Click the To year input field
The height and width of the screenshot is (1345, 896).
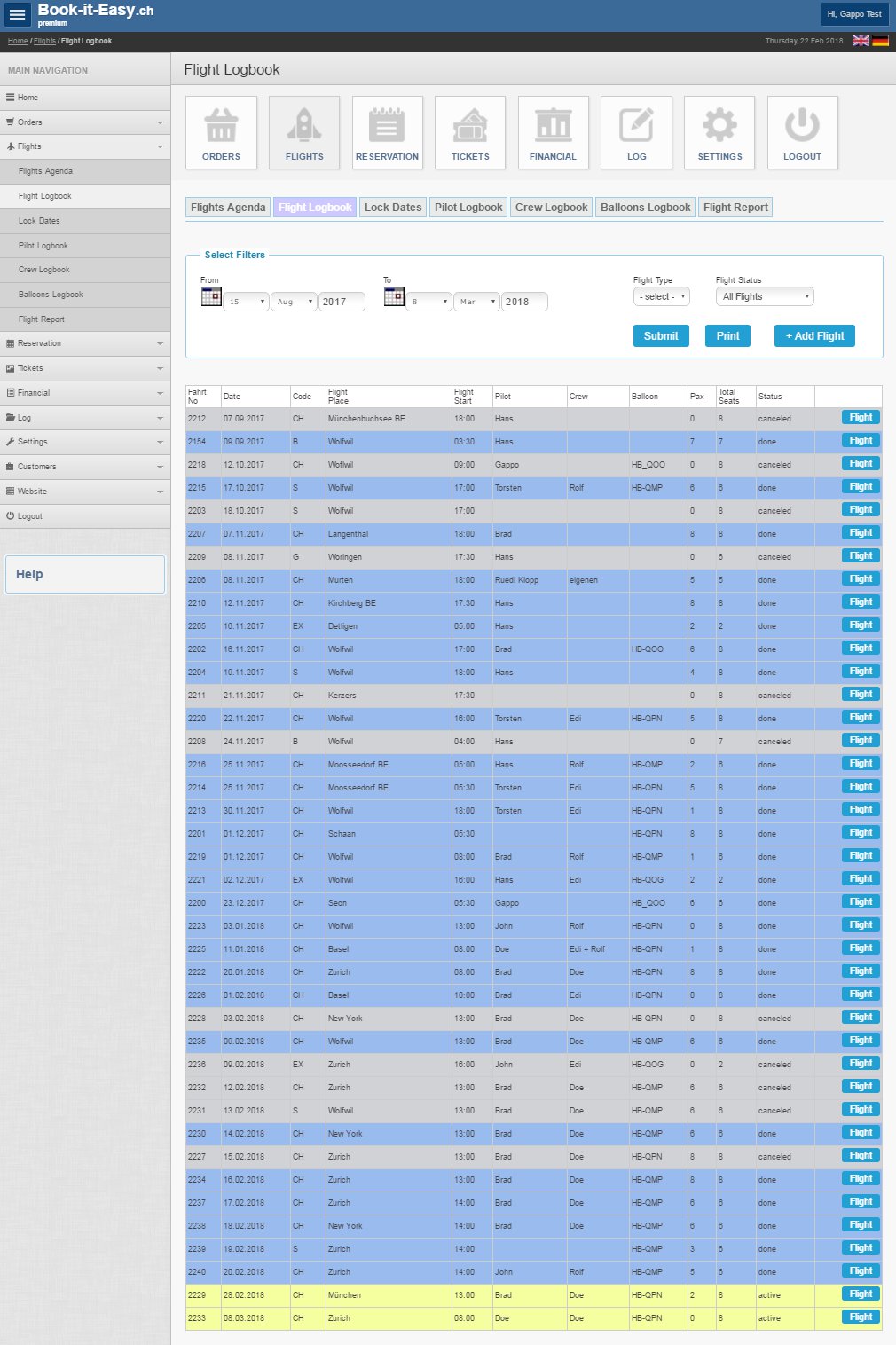click(x=523, y=302)
